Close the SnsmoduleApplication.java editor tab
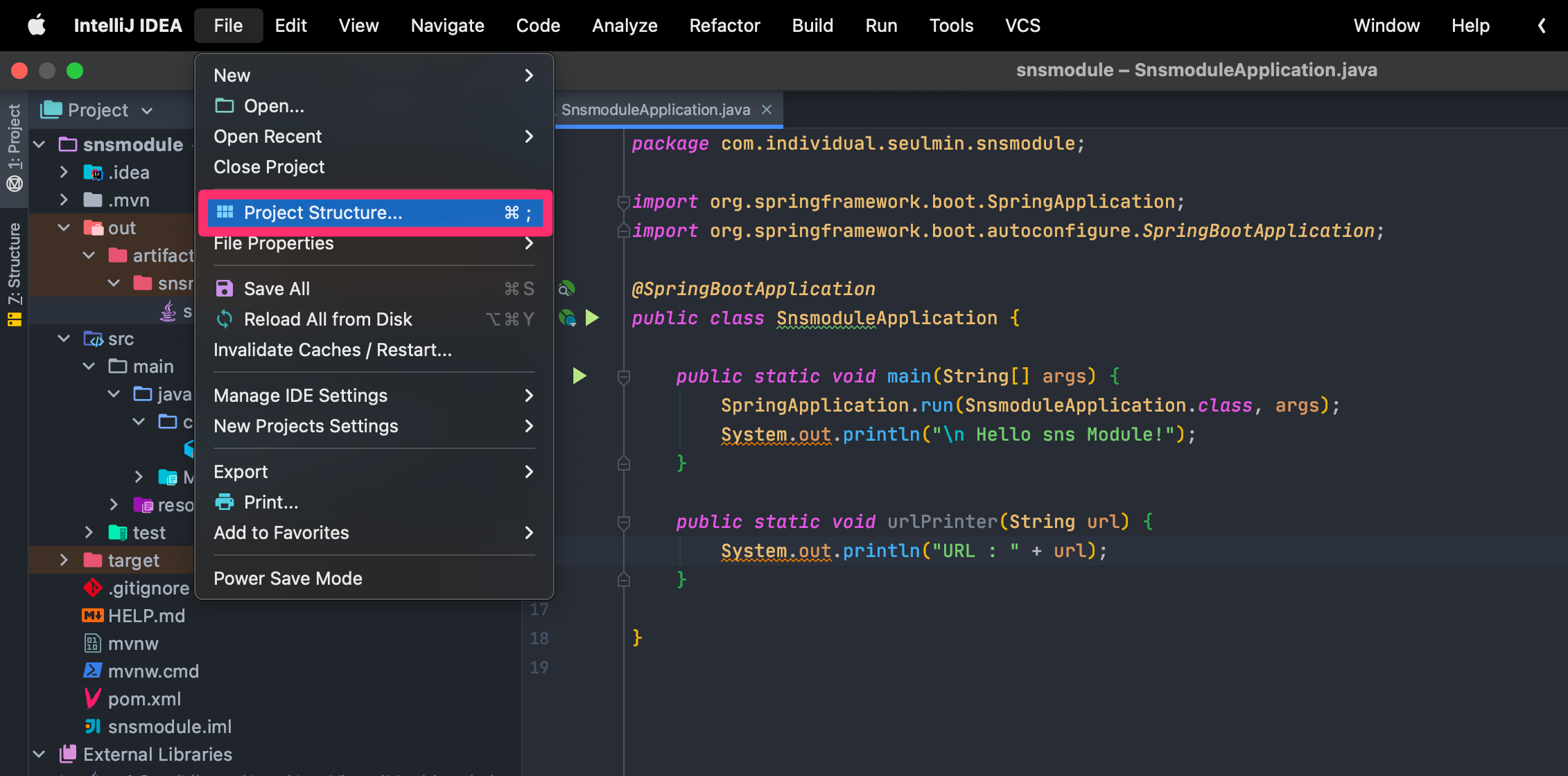Screen dimensions: 1568x776 [x=767, y=109]
